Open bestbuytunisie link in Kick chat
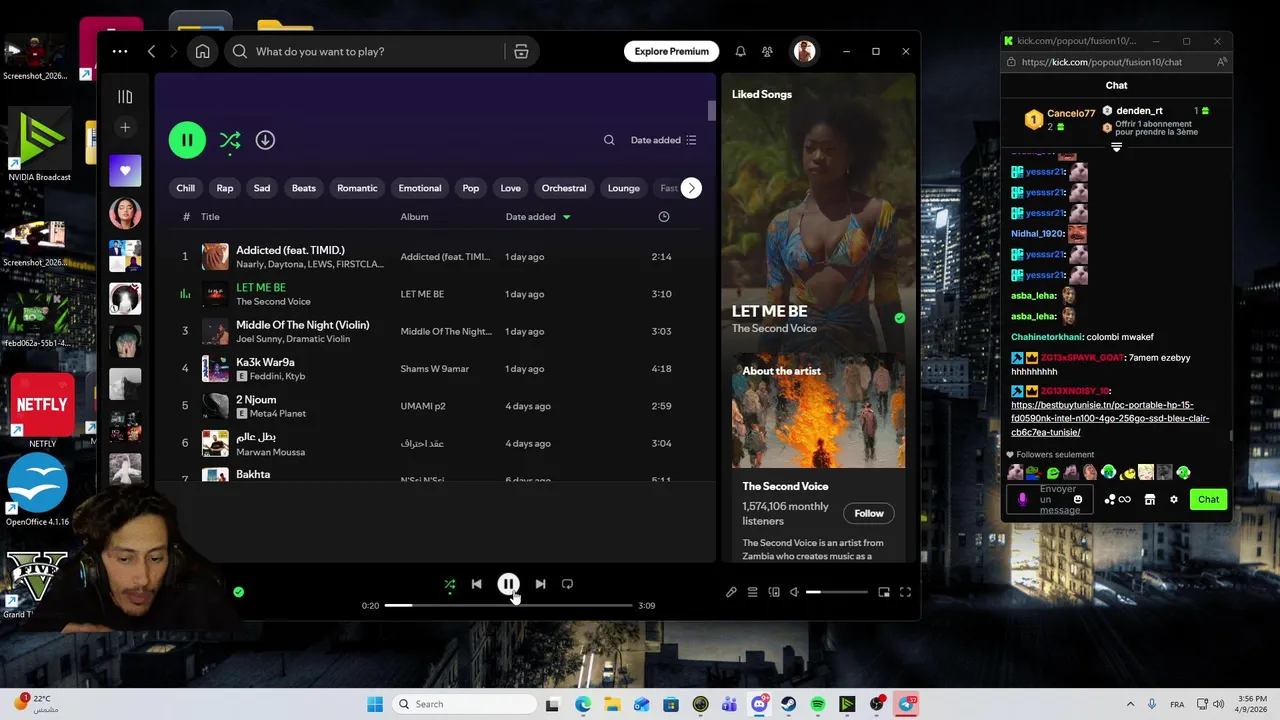This screenshot has width=1280, height=720. (x=1110, y=419)
